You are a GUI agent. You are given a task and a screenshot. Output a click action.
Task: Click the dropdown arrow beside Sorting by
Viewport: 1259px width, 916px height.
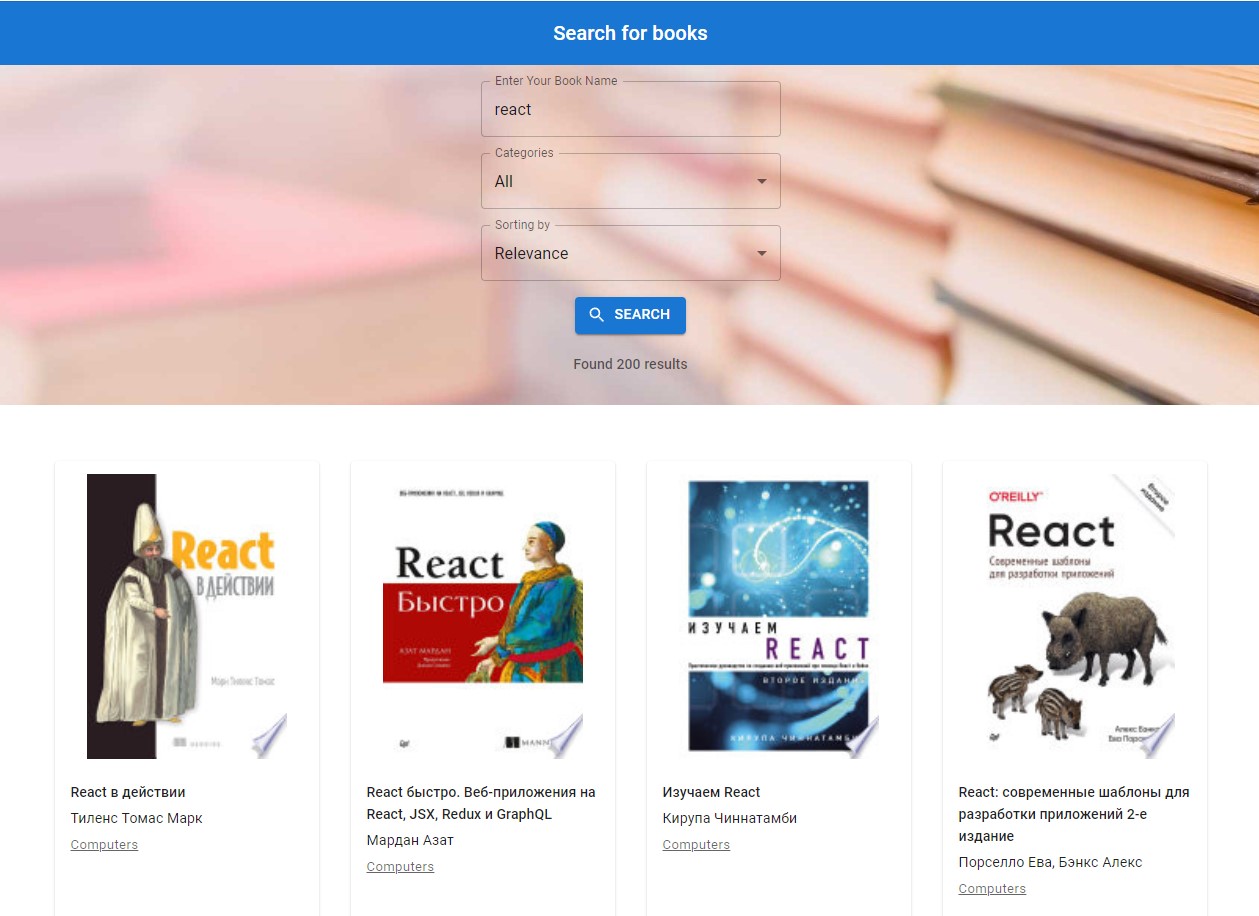760,253
